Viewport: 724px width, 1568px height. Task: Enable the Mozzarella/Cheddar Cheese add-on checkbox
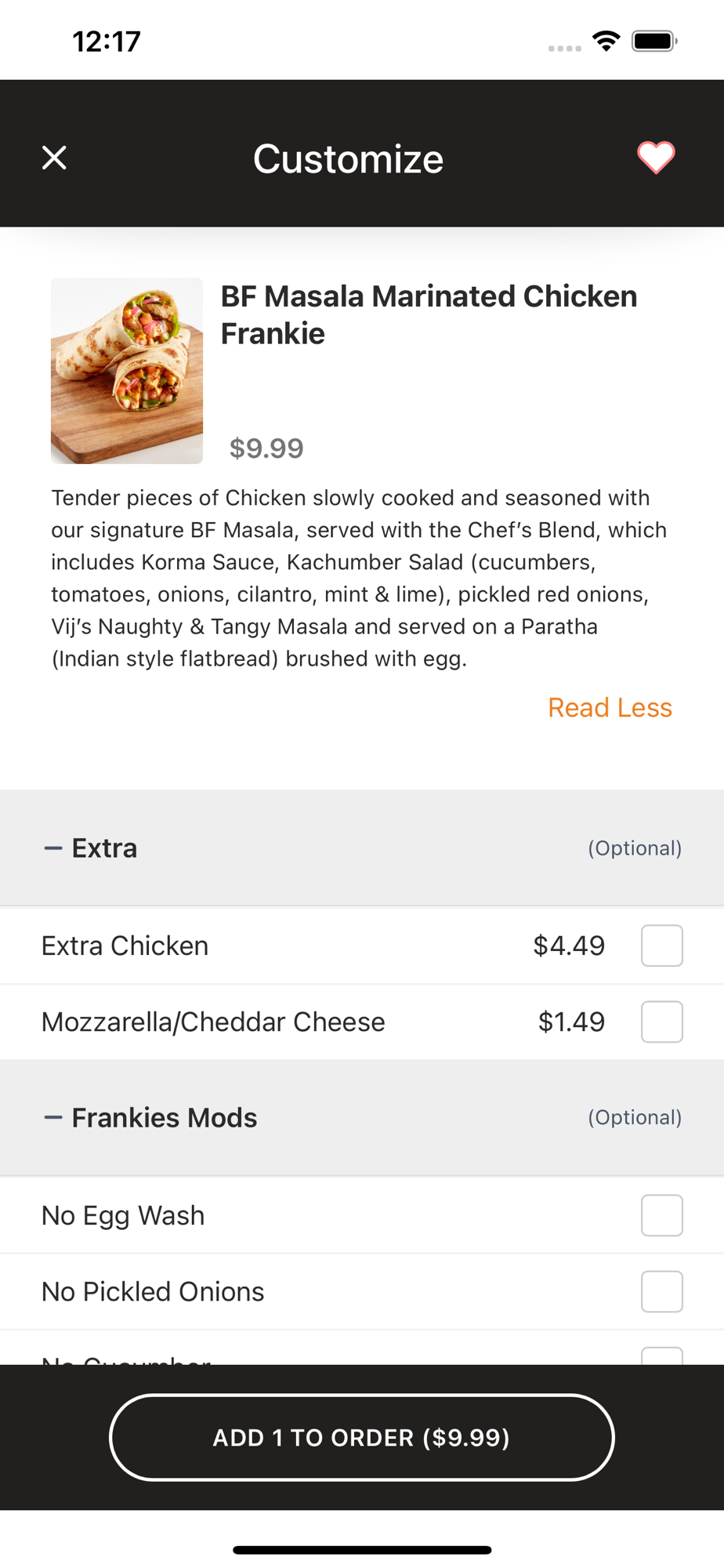click(x=662, y=1022)
